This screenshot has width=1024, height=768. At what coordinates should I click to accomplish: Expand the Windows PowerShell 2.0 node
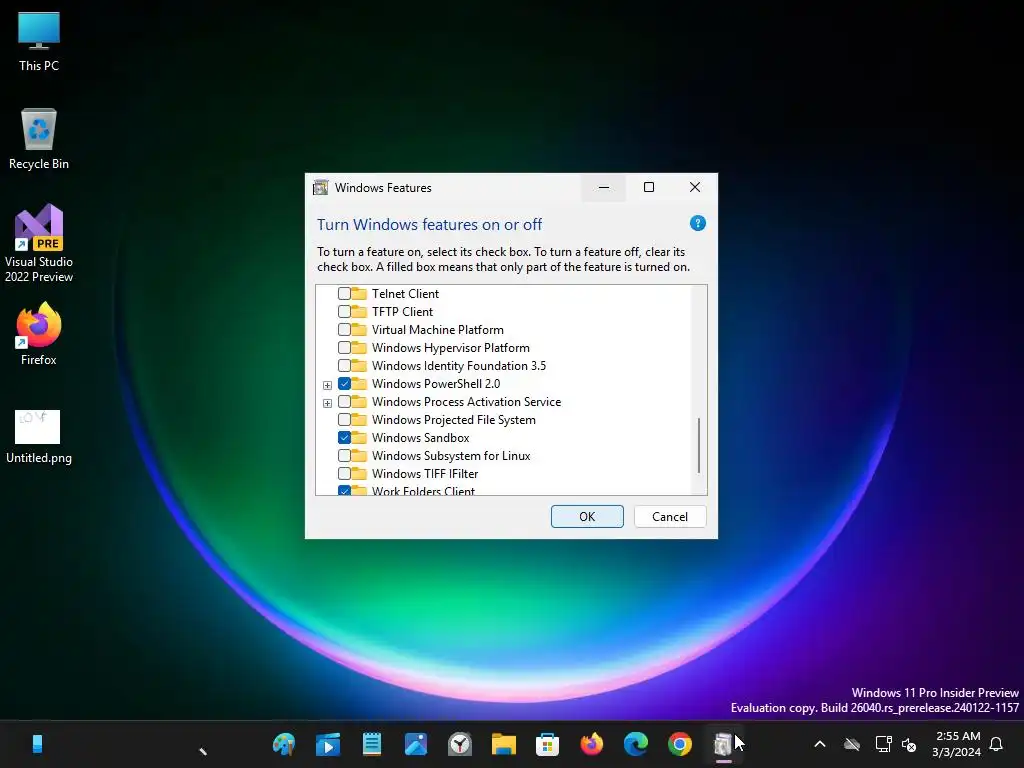[327, 385]
